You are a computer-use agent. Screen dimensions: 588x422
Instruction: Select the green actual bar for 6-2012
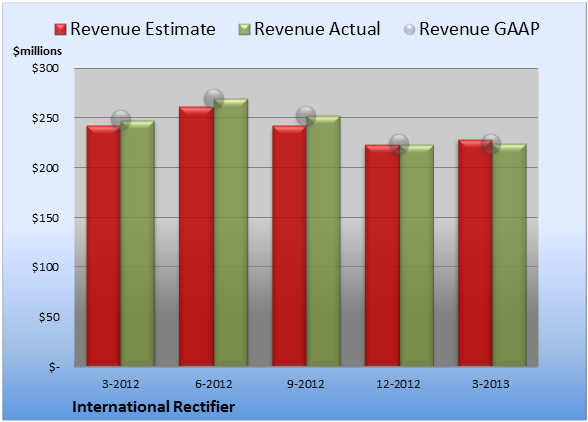click(x=231, y=233)
